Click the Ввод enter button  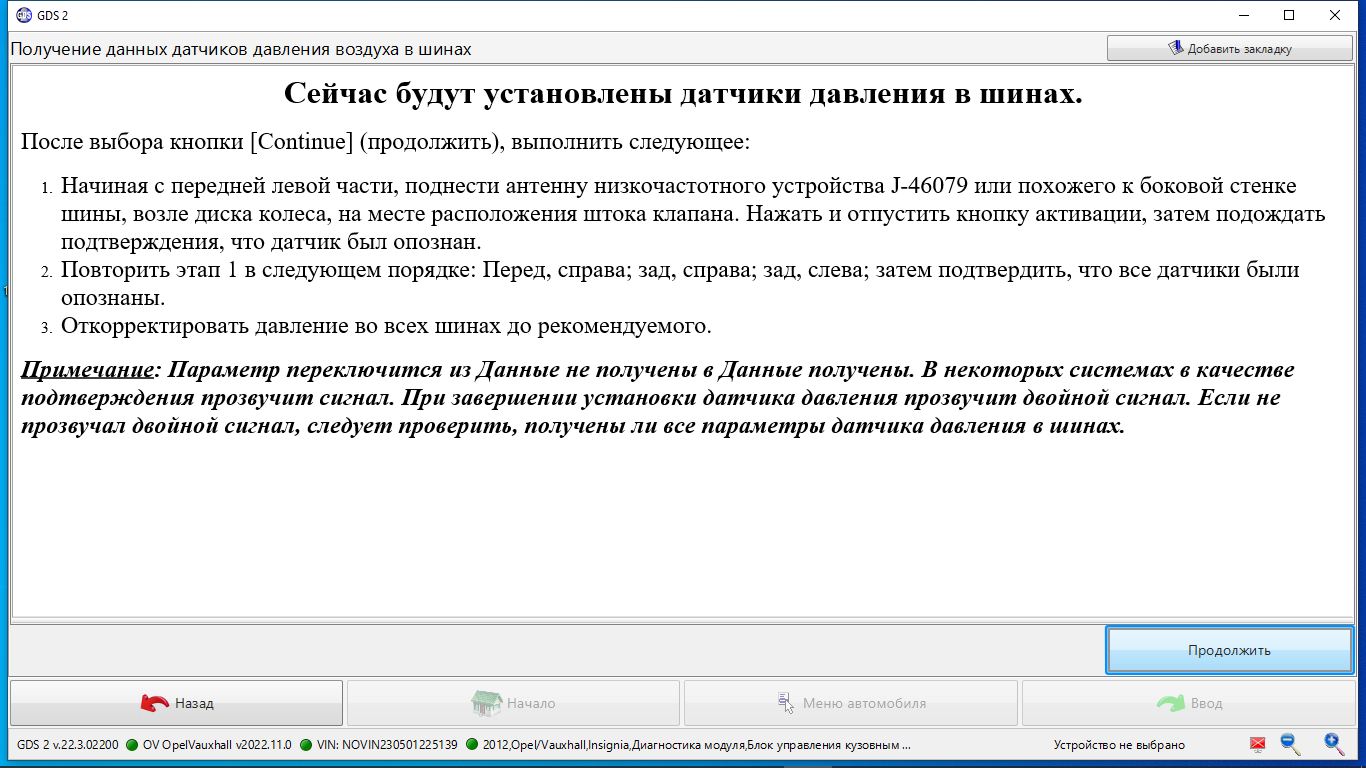[1188, 703]
